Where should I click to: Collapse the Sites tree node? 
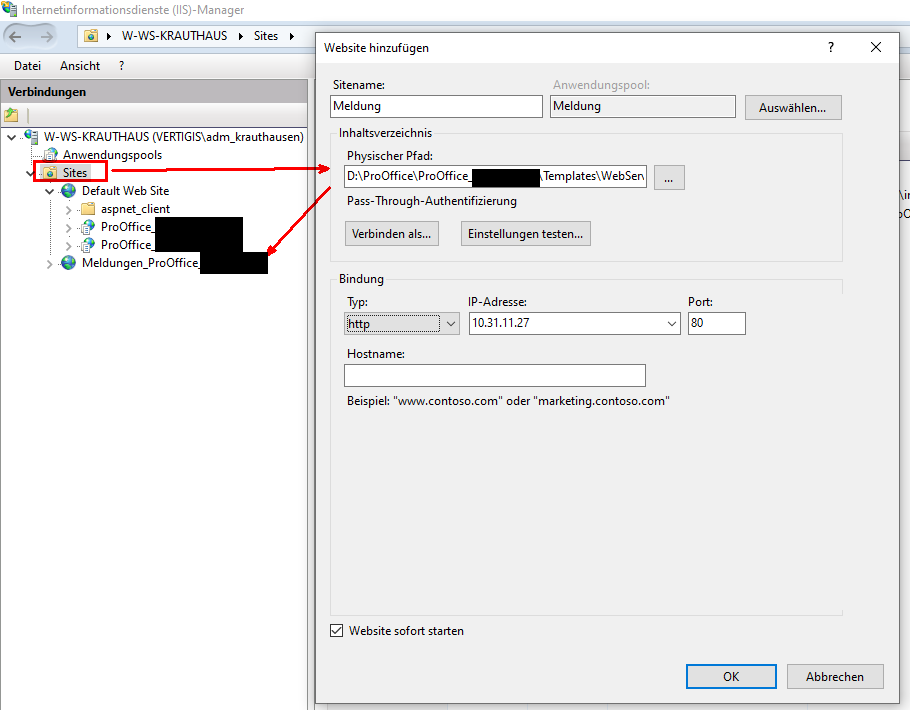click(30, 173)
